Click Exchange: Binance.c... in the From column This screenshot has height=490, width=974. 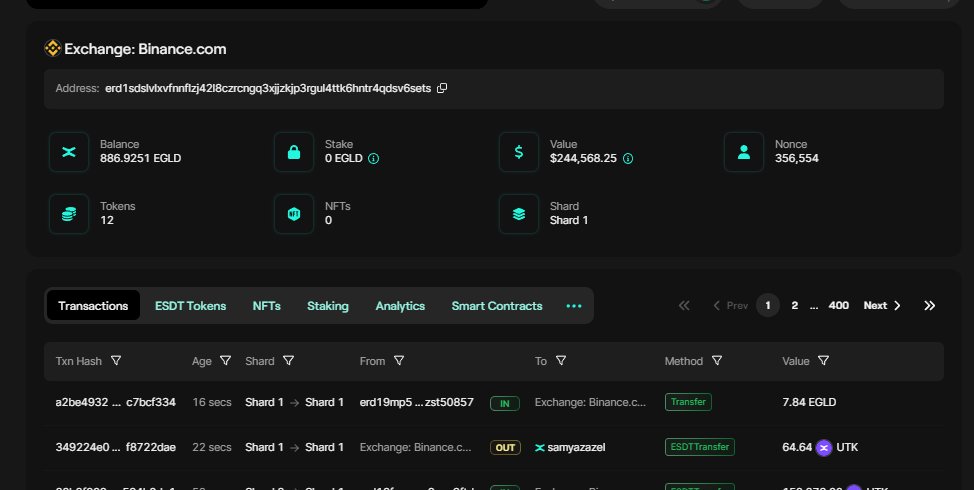[415, 447]
